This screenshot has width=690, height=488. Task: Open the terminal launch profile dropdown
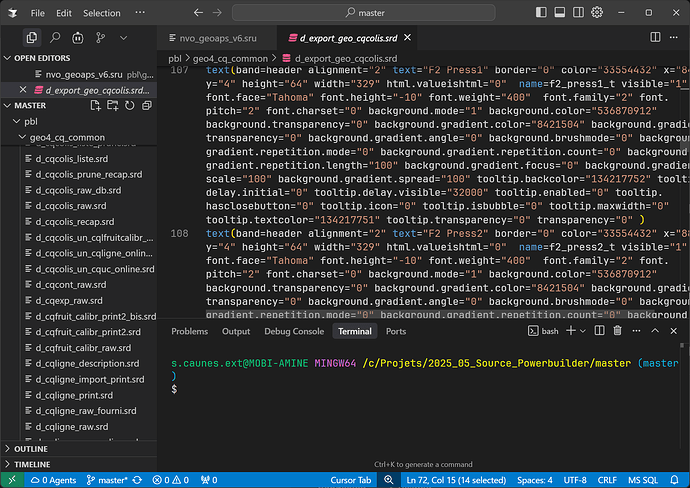click(583, 331)
